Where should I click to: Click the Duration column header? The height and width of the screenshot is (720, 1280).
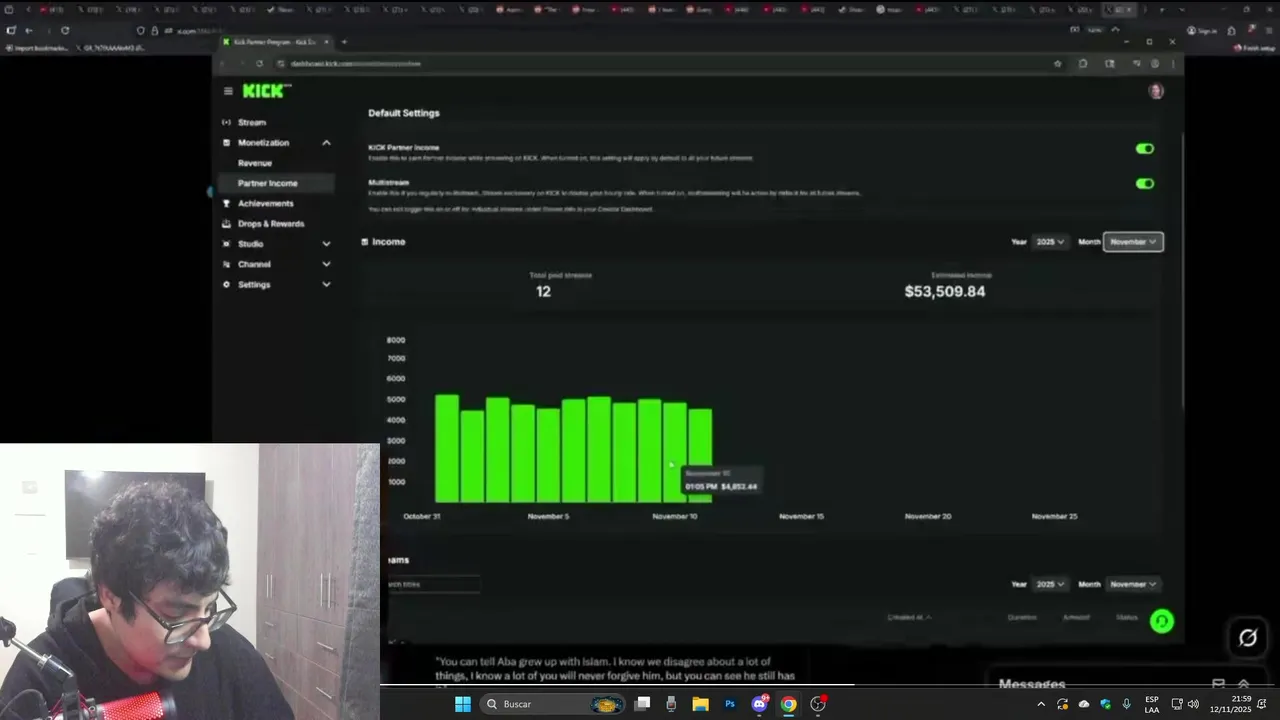click(x=1022, y=617)
